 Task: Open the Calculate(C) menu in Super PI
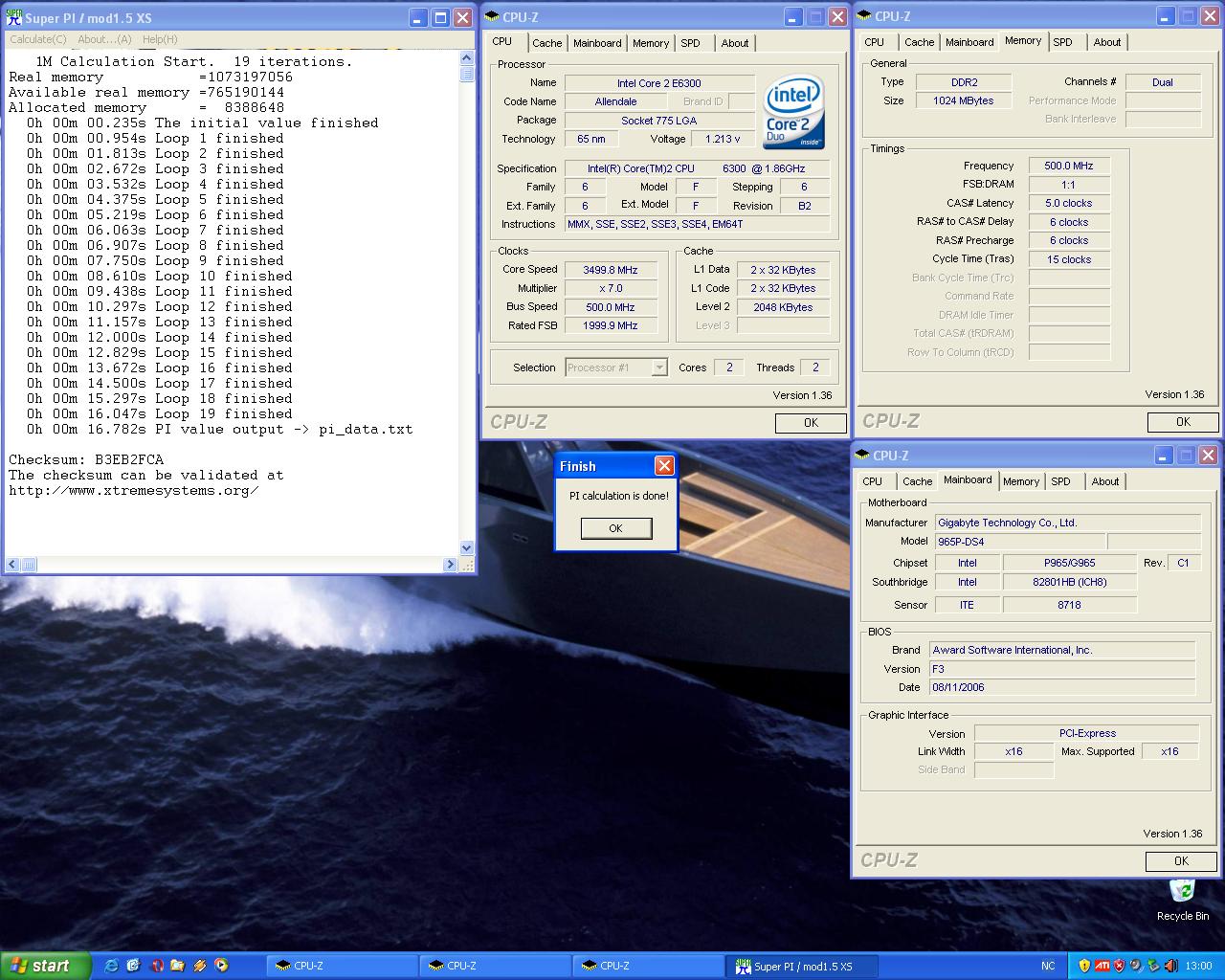(x=38, y=39)
